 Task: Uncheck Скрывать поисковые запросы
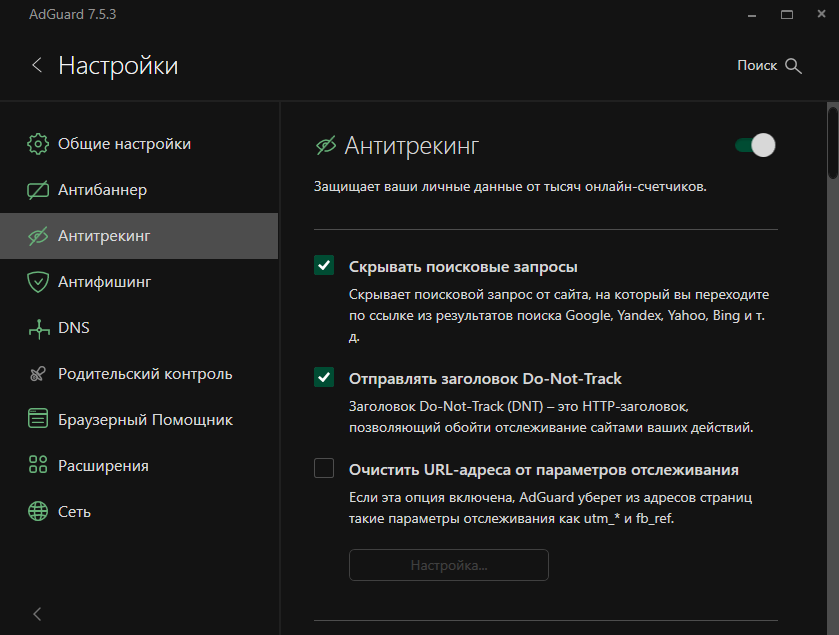(x=324, y=265)
